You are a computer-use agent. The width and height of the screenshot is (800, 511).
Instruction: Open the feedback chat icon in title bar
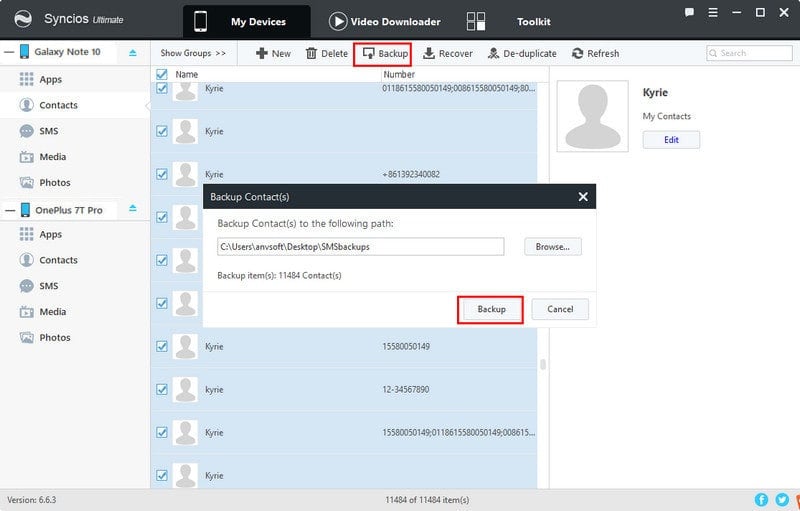[x=689, y=13]
